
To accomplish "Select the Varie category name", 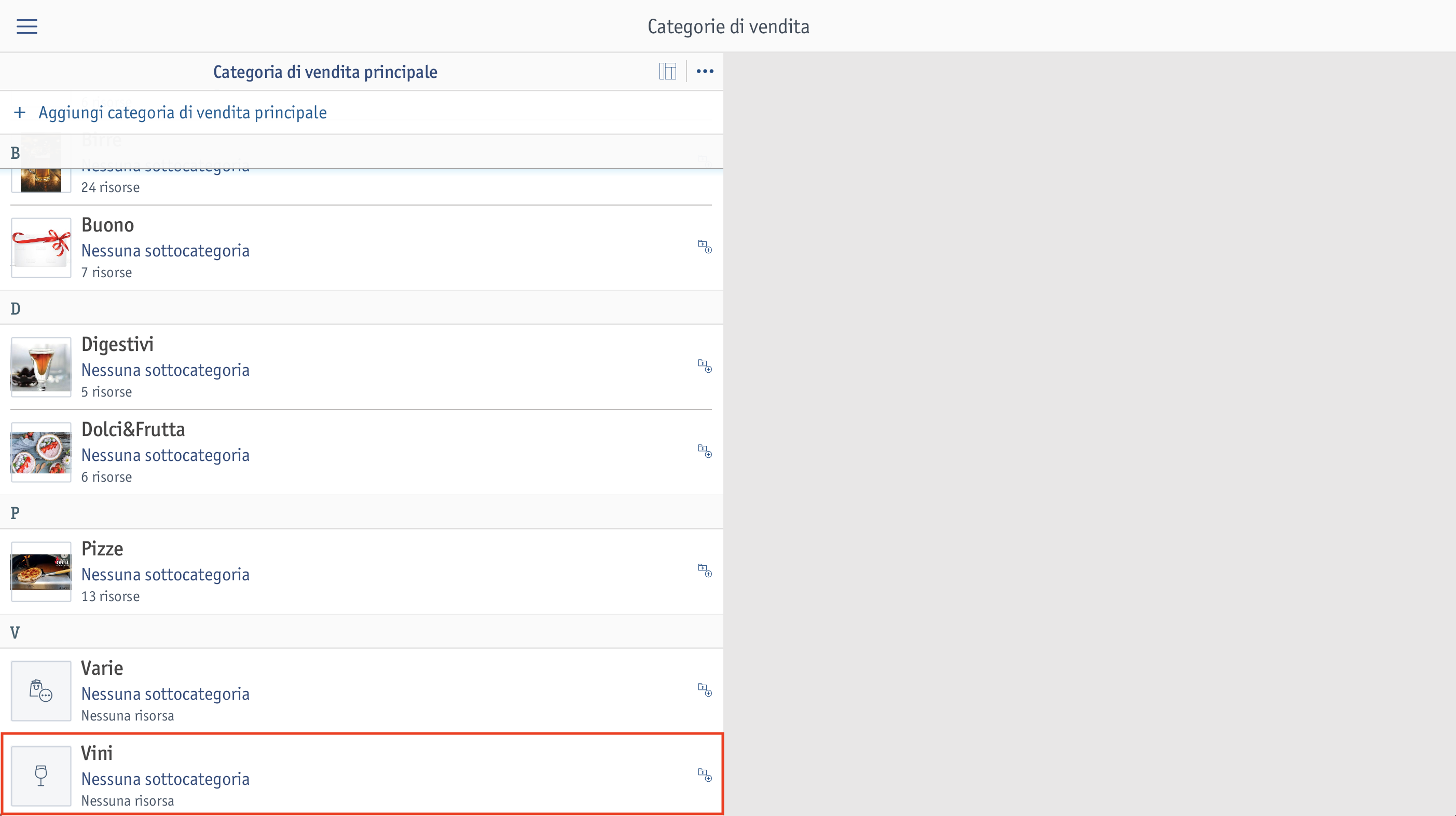I will pyautogui.click(x=102, y=669).
